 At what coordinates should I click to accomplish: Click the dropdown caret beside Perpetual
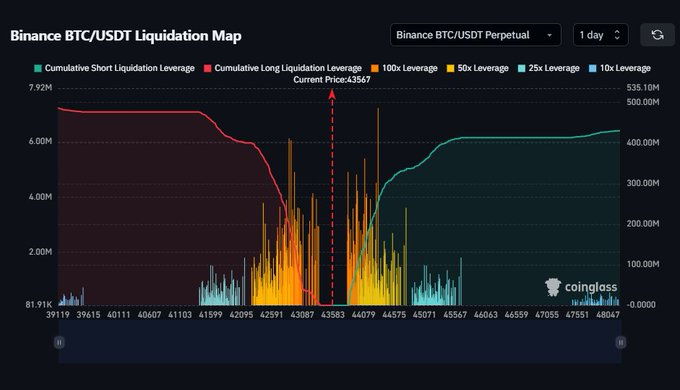pyautogui.click(x=549, y=35)
